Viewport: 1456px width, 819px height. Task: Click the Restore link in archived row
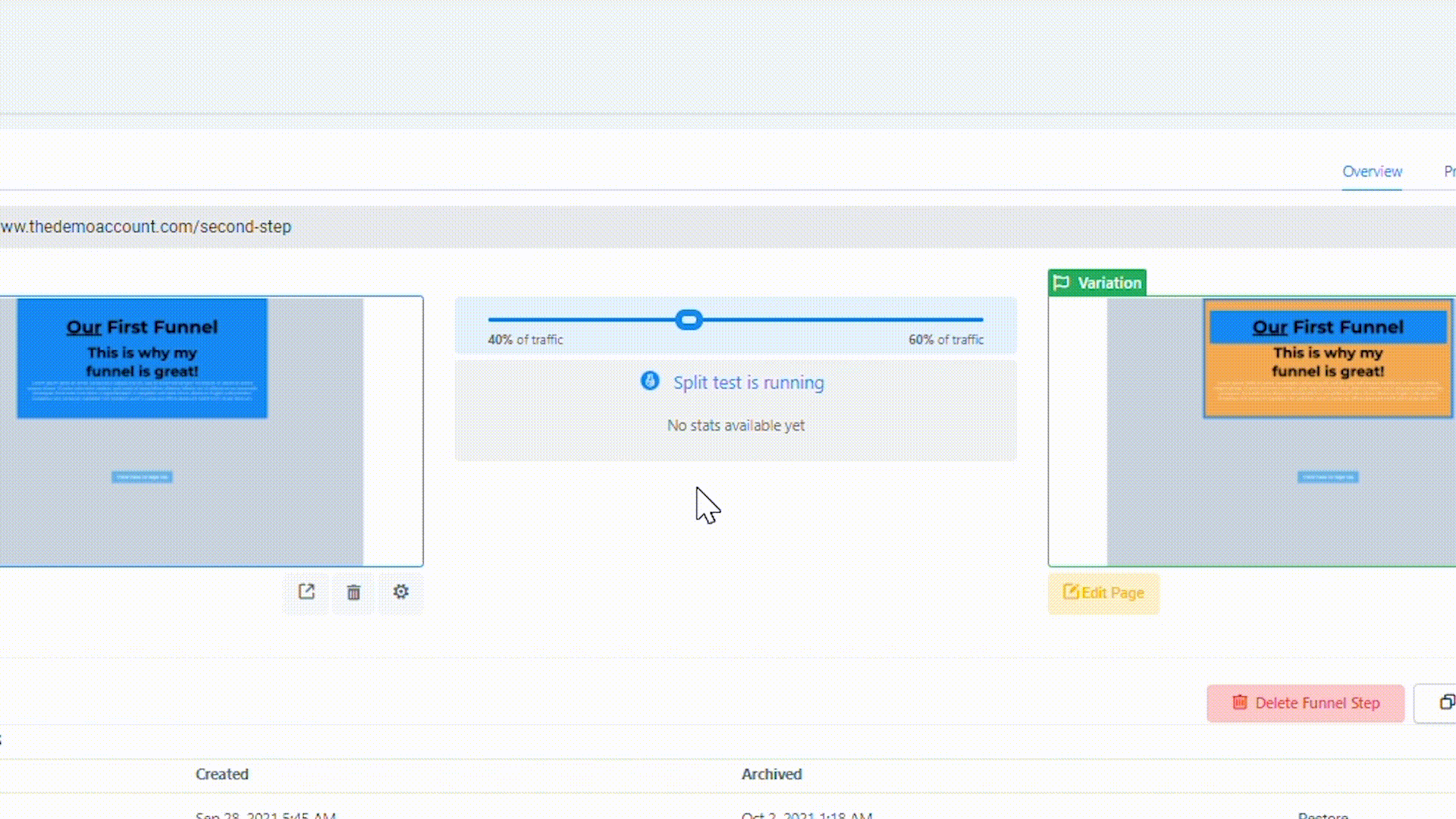click(x=1323, y=815)
